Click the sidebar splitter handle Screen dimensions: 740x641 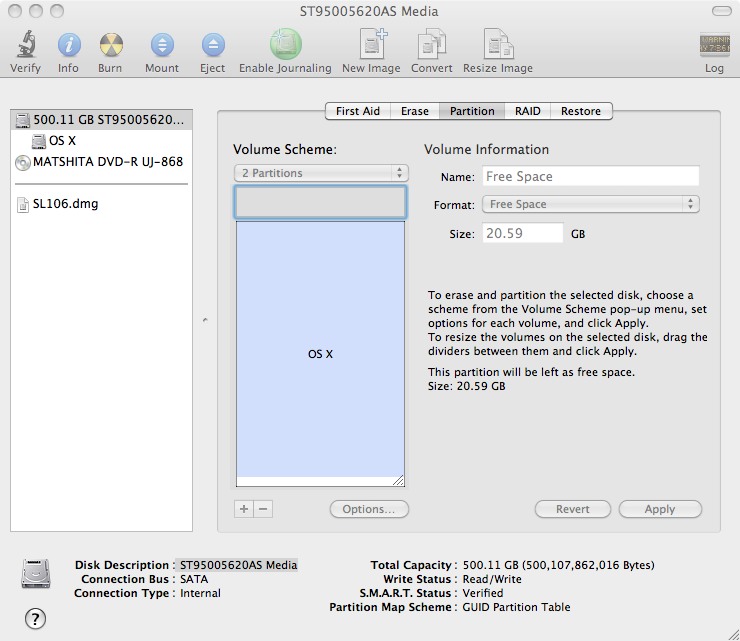pyautogui.click(x=205, y=320)
